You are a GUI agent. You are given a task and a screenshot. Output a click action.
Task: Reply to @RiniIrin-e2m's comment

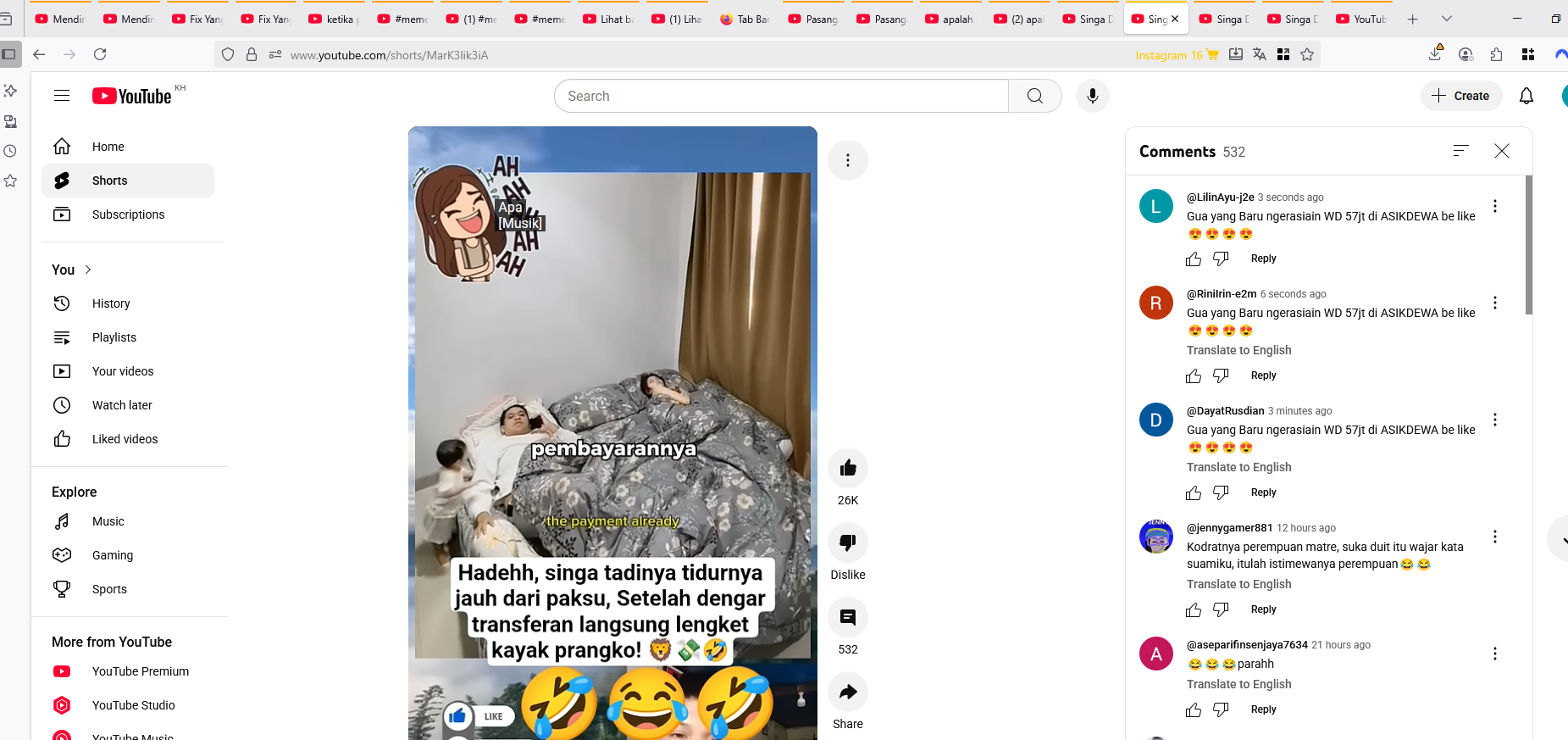[1263, 376]
